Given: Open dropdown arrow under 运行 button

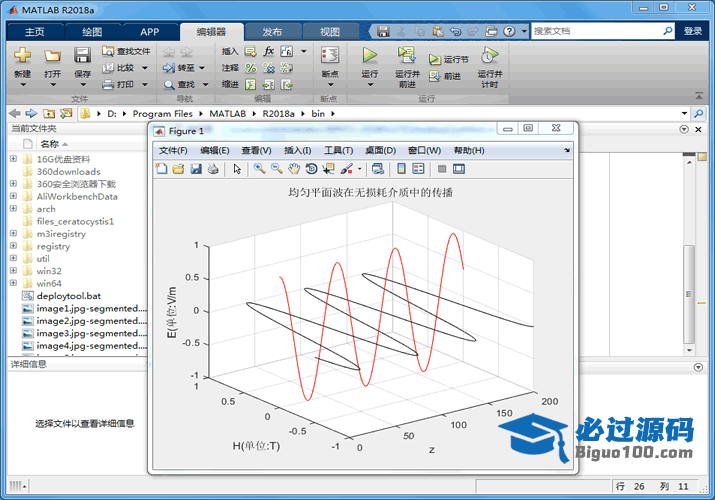Looking at the screenshot, I should 370,84.
